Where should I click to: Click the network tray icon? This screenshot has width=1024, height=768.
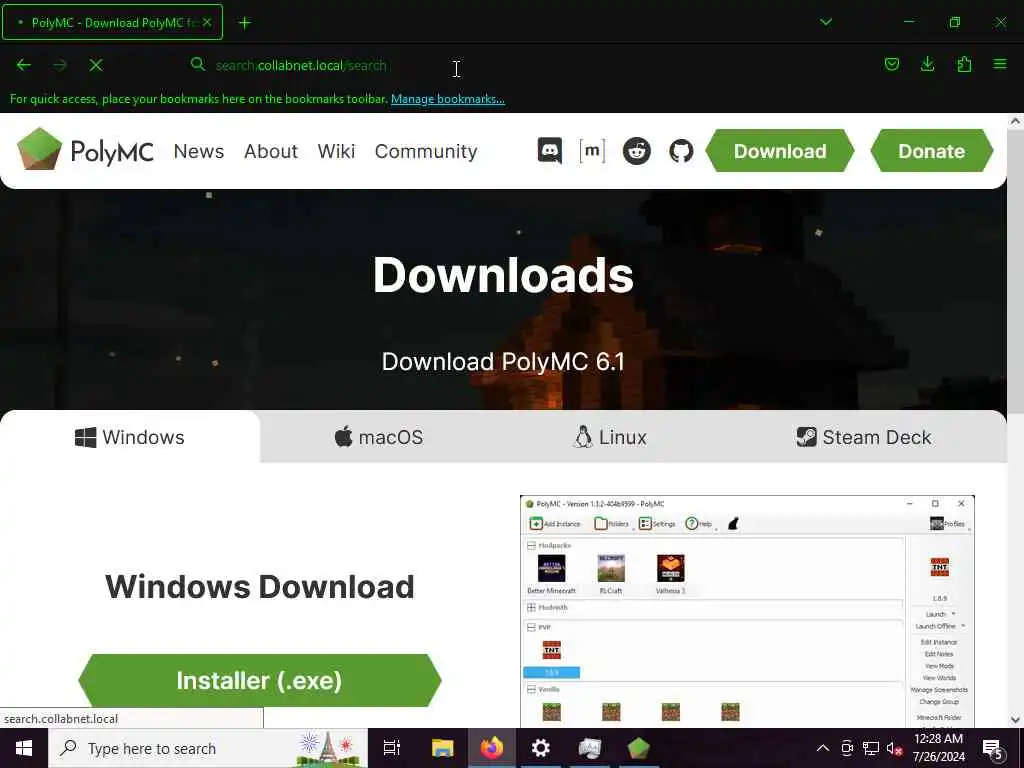point(871,748)
